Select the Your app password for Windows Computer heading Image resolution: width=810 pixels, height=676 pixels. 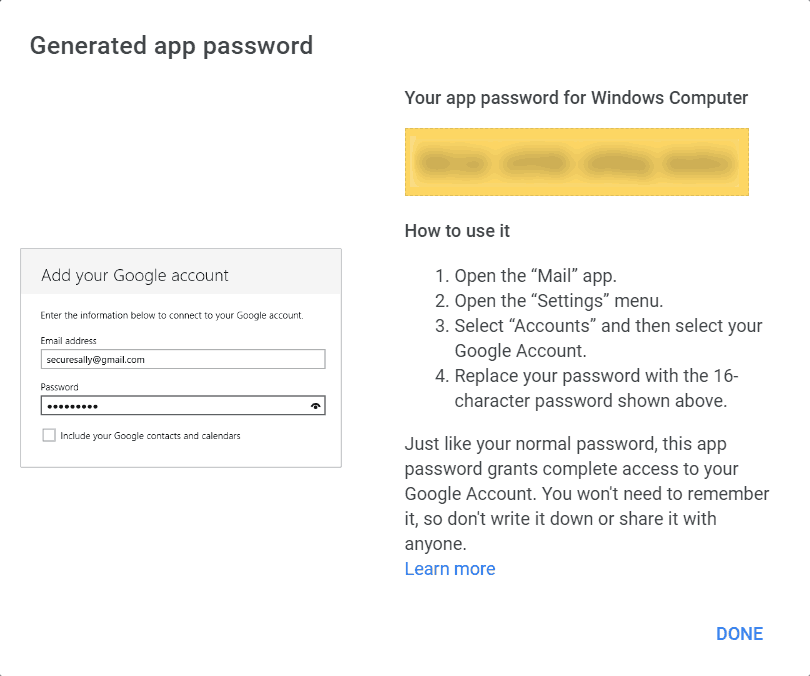point(576,98)
